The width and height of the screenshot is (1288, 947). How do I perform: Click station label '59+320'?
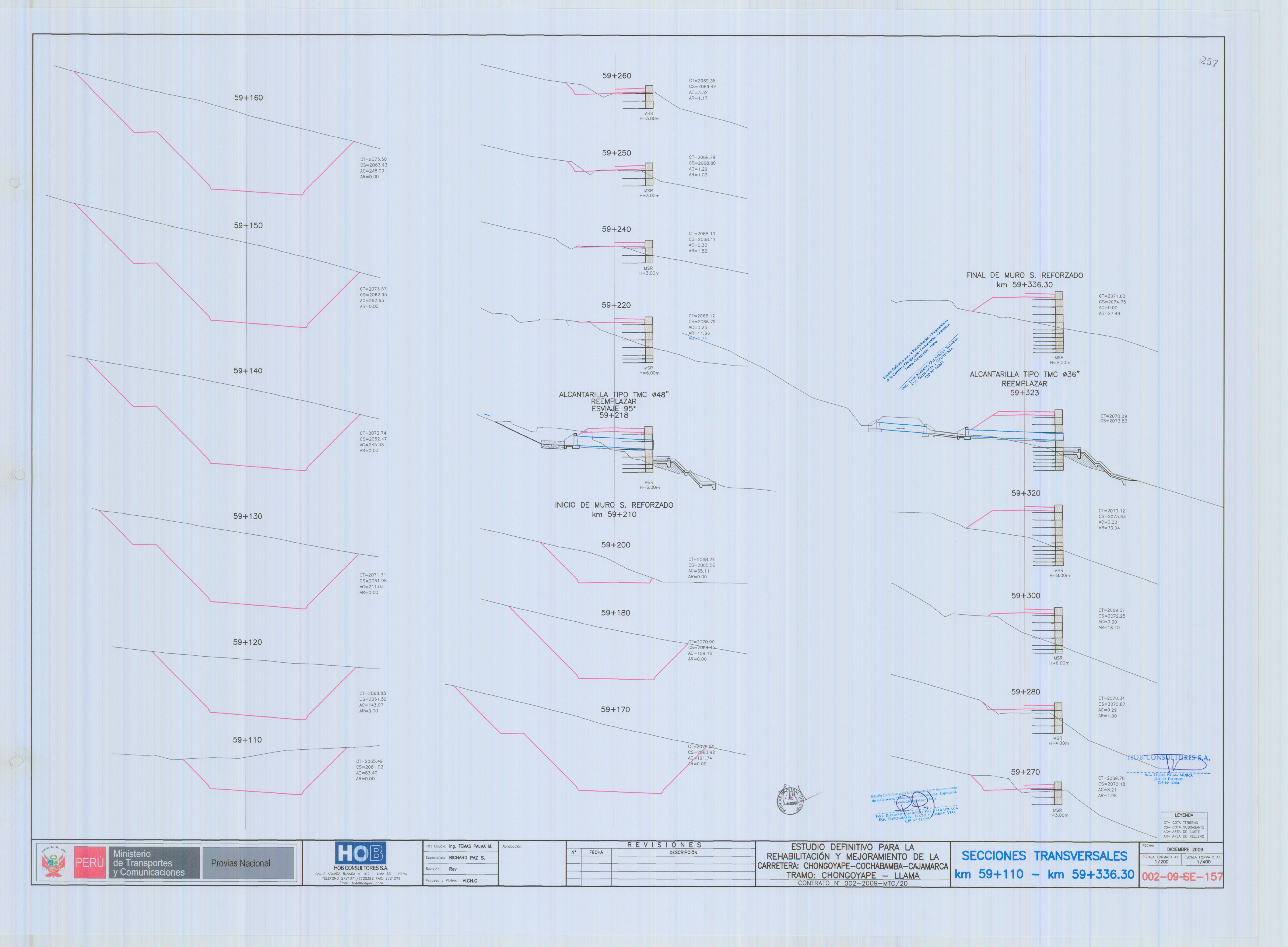(x=1026, y=493)
